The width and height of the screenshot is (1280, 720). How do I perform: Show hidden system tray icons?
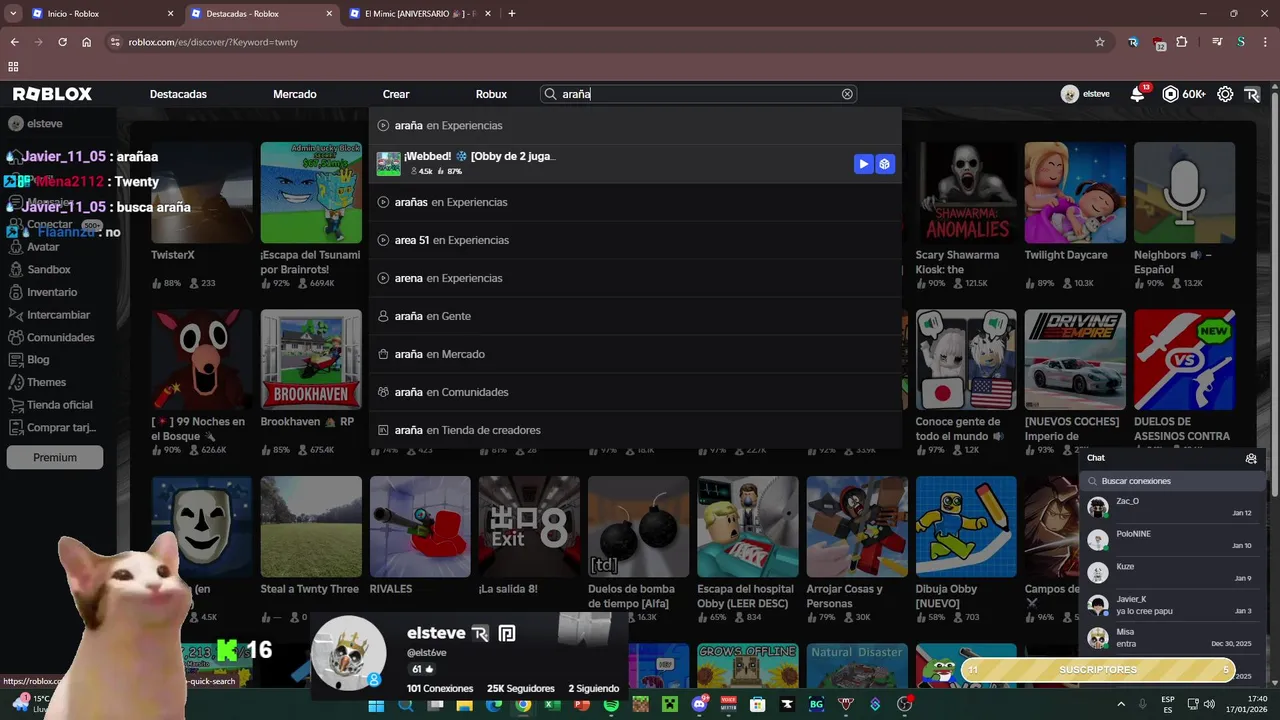pos(1120,705)
